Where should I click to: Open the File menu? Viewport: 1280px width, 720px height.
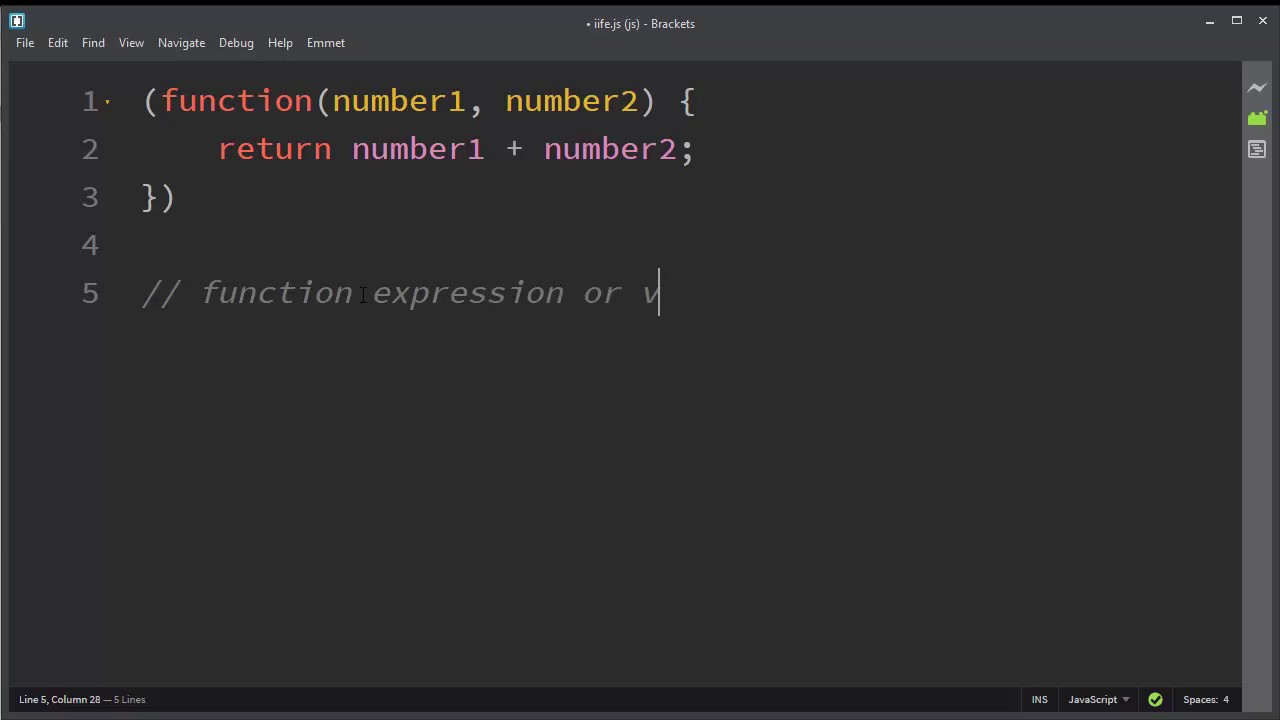pos(25,43)
